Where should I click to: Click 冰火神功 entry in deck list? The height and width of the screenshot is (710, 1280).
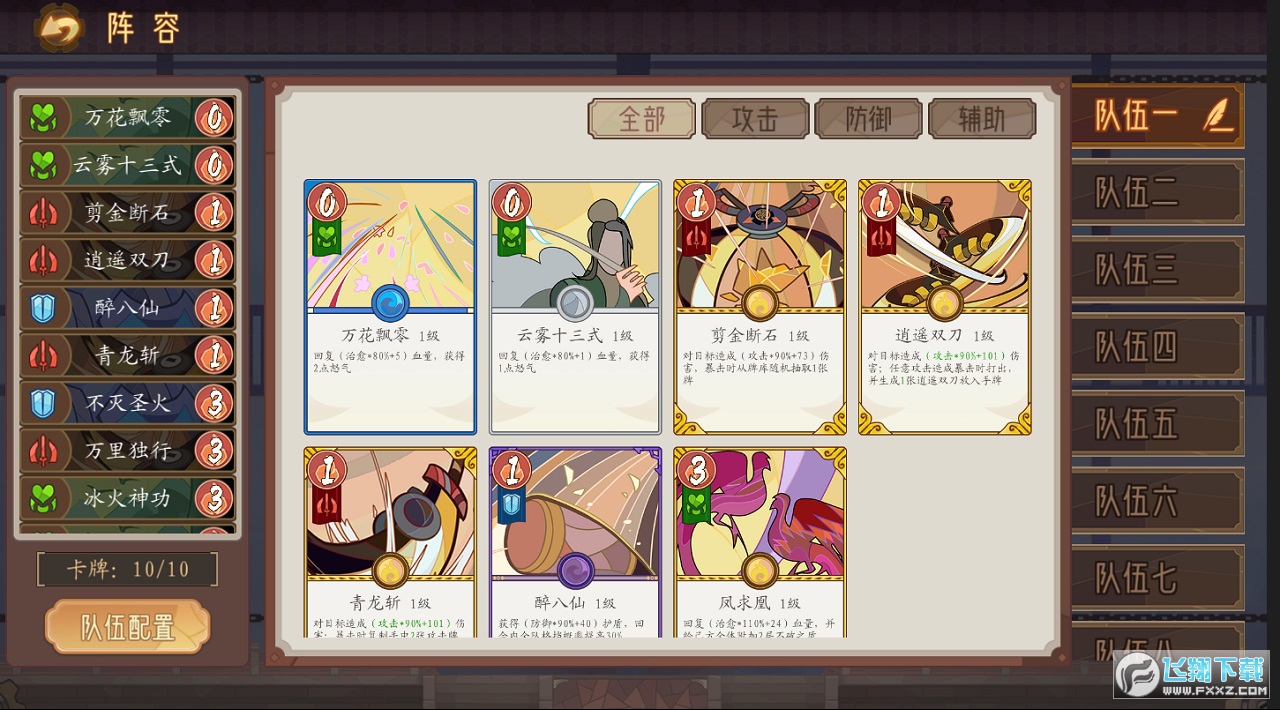tap(127, 498)
